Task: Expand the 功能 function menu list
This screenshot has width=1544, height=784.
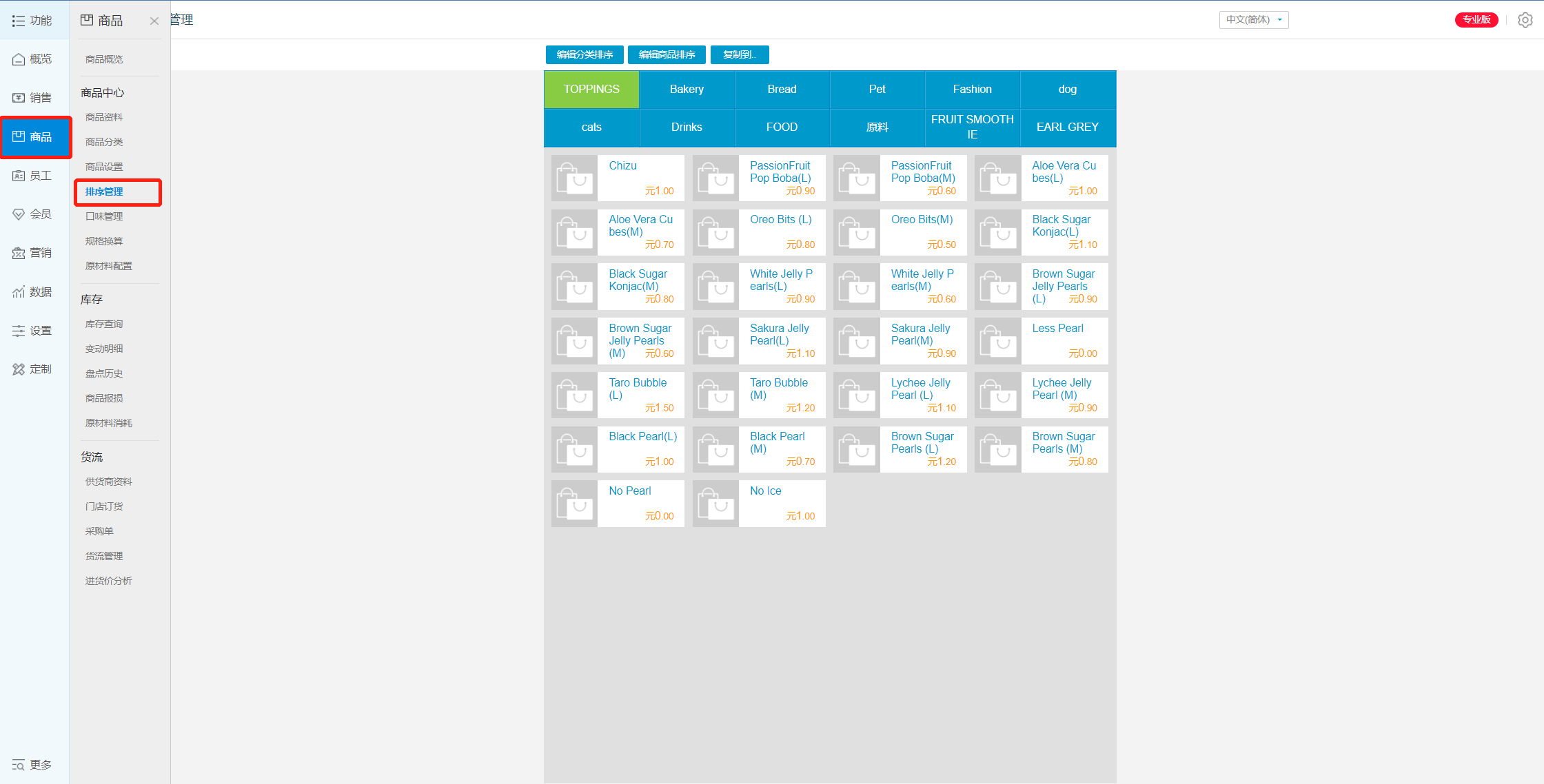Action: pyautogui.click(x=32, y=21)
